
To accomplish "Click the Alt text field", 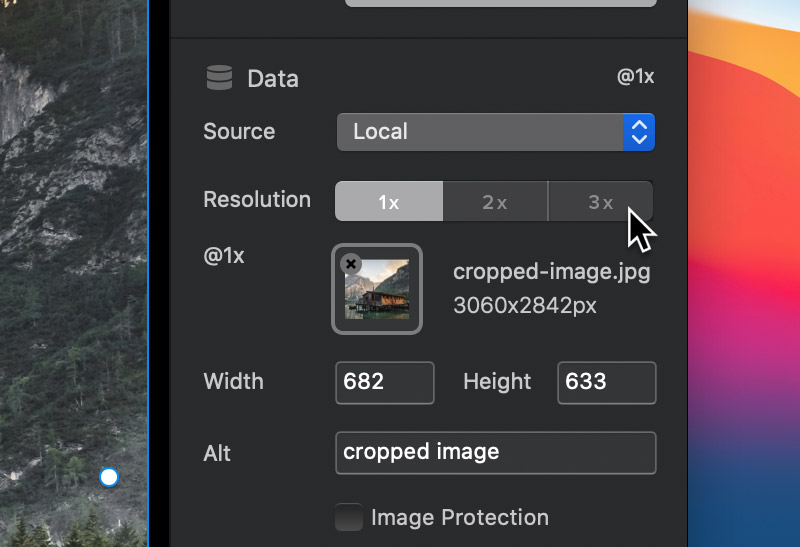I will [495, 453].
